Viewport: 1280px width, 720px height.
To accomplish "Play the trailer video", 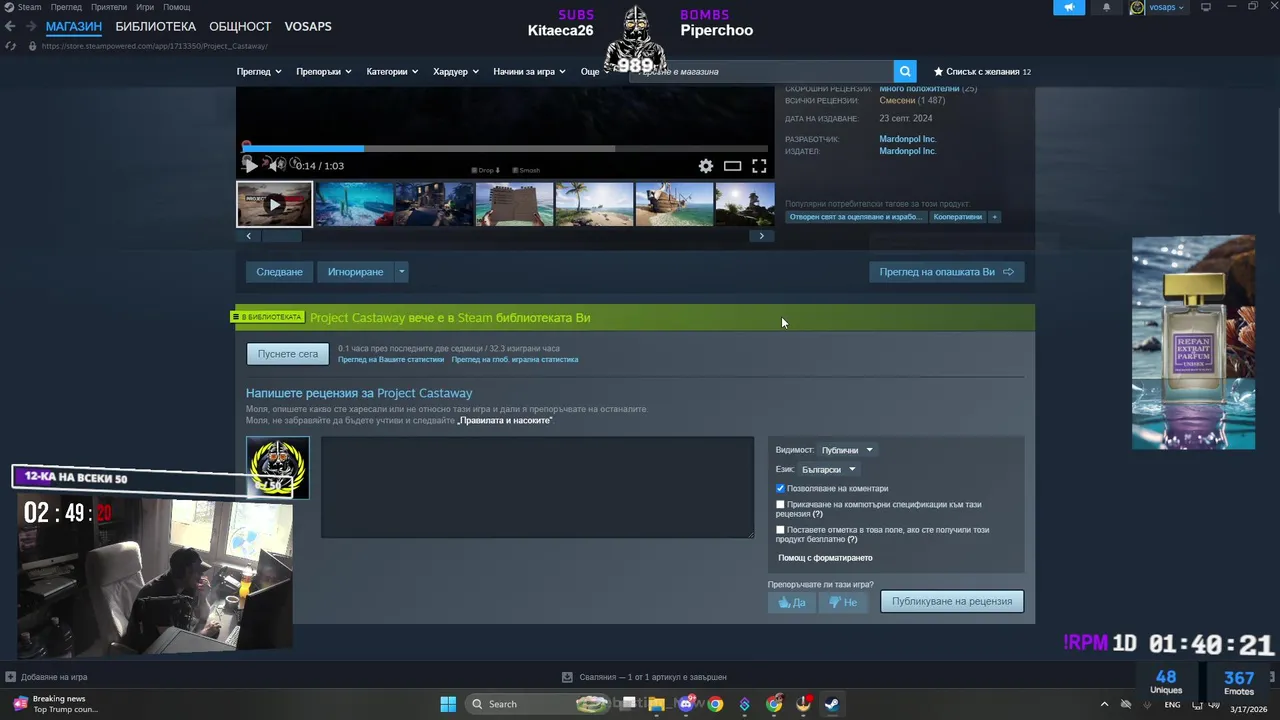I will 250,166.
